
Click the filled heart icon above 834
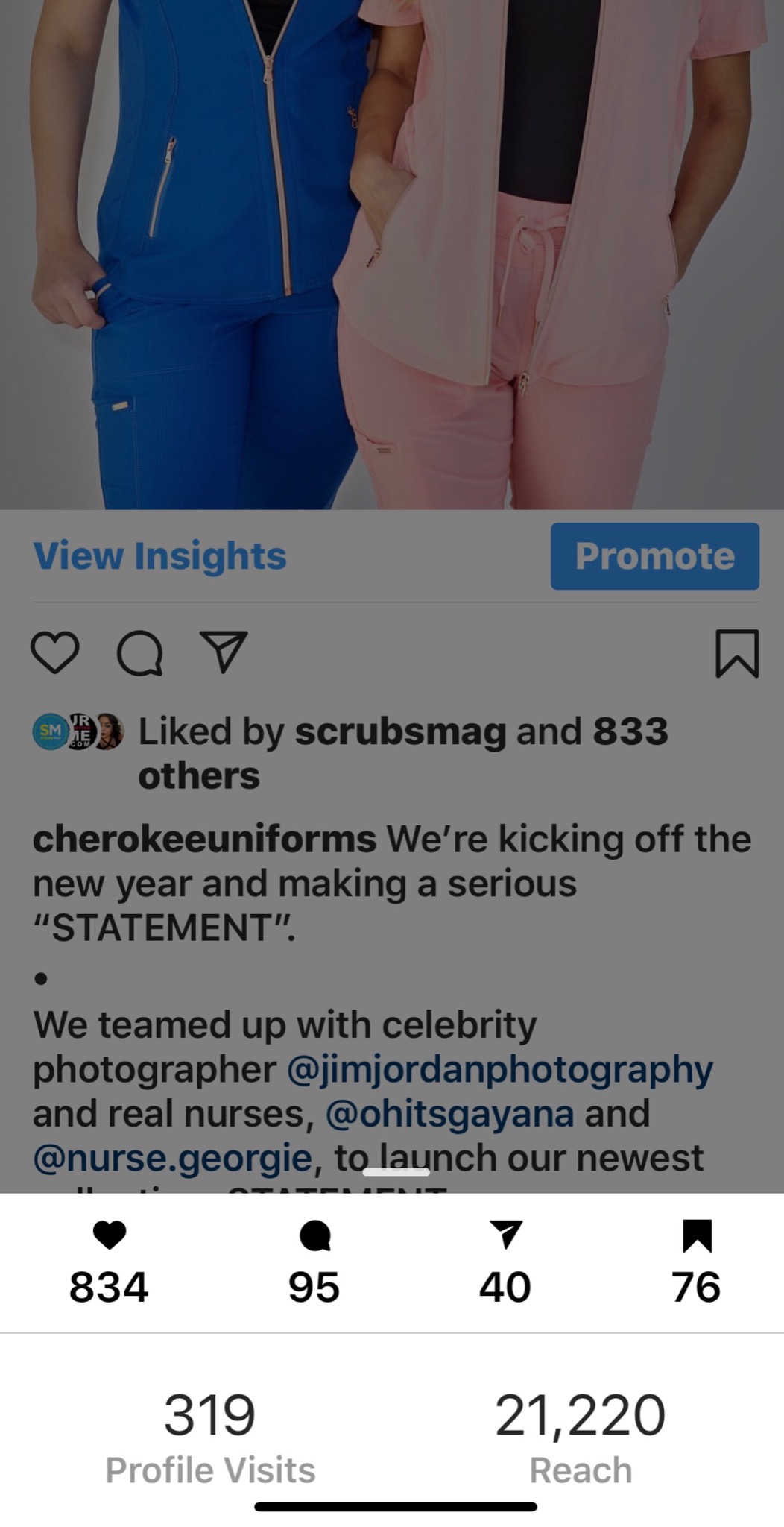coord(110,1235)
